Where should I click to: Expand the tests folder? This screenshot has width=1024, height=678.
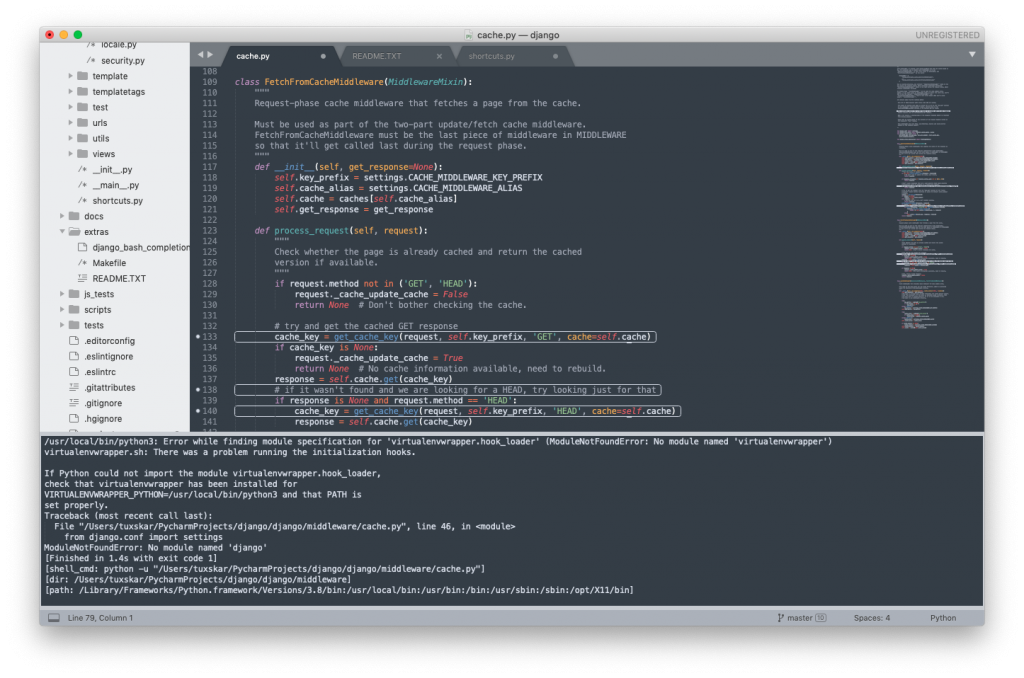point(62,324)
